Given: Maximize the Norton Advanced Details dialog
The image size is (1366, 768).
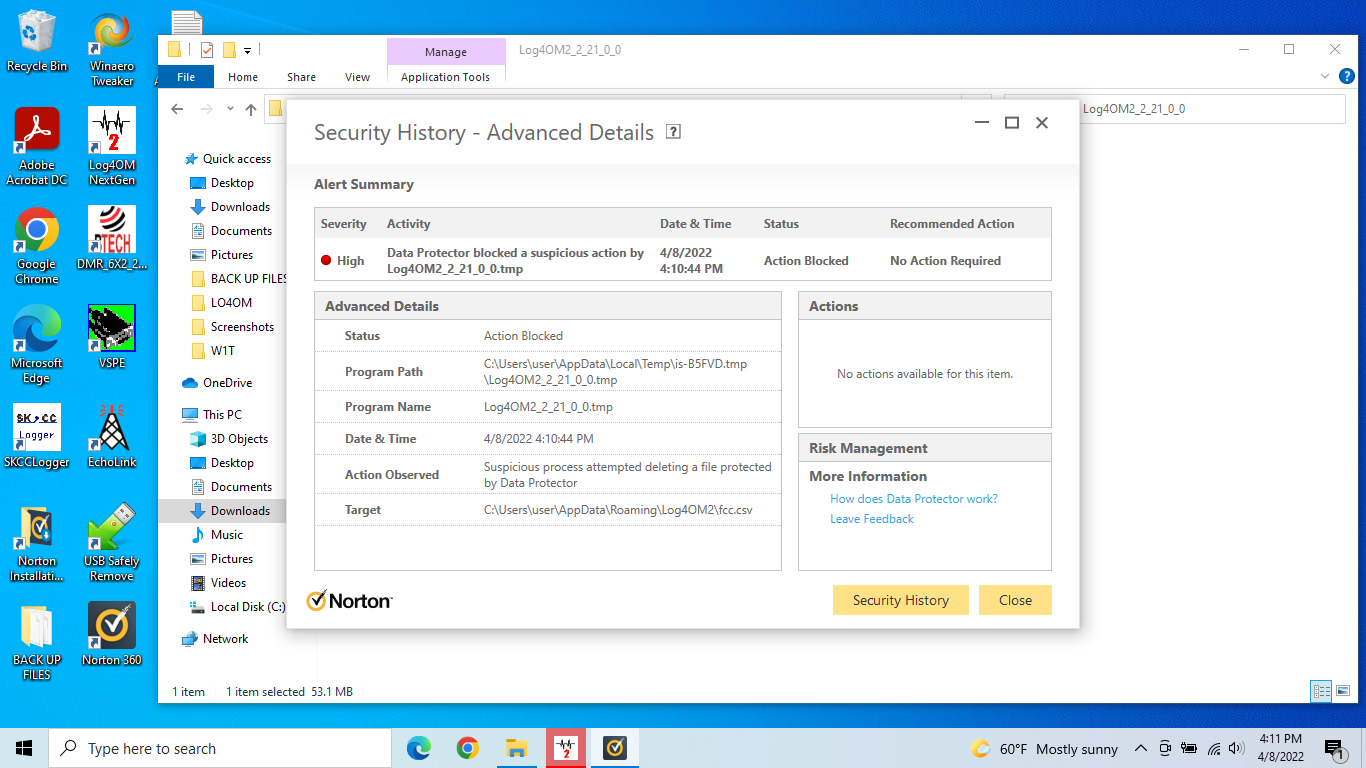Looking at the screenshot, I should [1012, 122].
